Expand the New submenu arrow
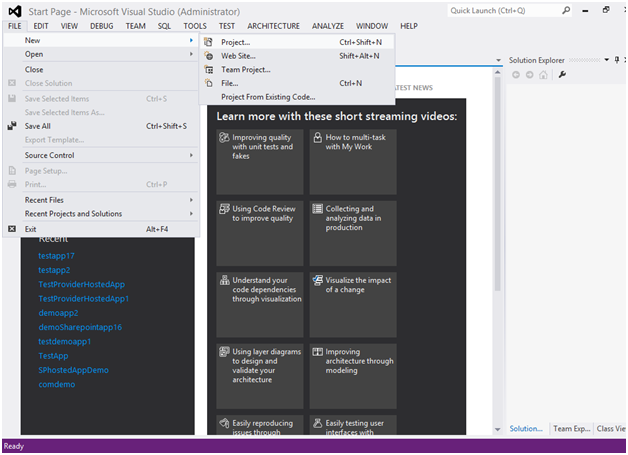The image size is (628, 455). [191, 40]
